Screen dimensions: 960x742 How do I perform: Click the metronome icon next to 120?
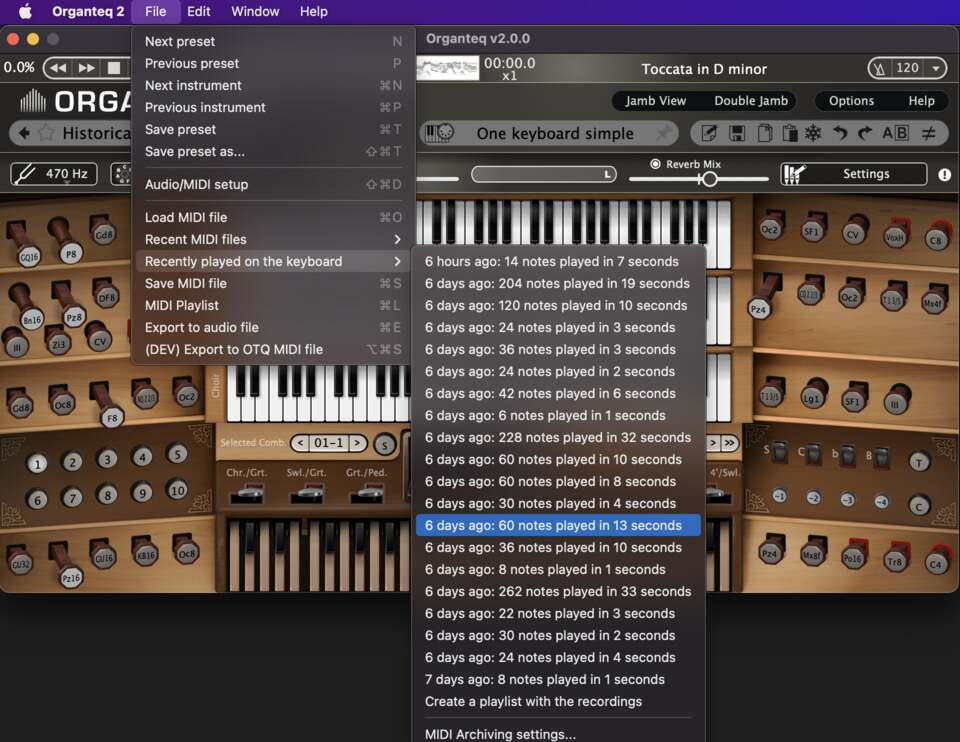point(880,69)
